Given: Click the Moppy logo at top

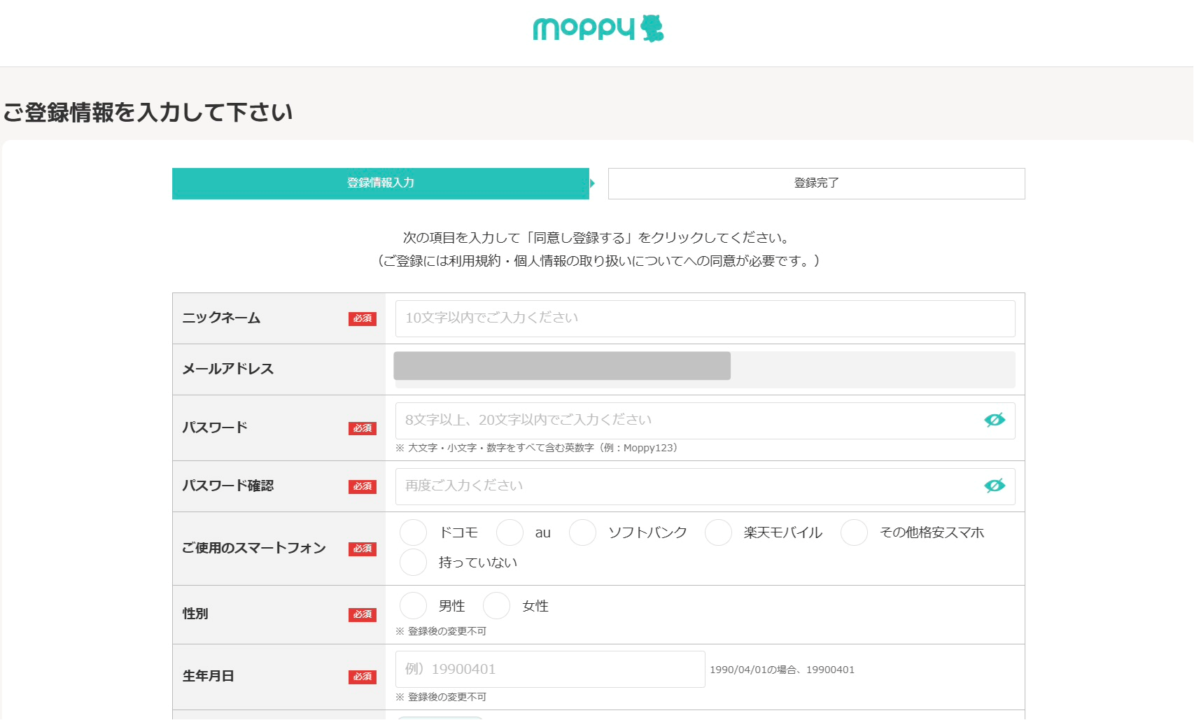Looking at the screenshot, I should tap(597, 28).
